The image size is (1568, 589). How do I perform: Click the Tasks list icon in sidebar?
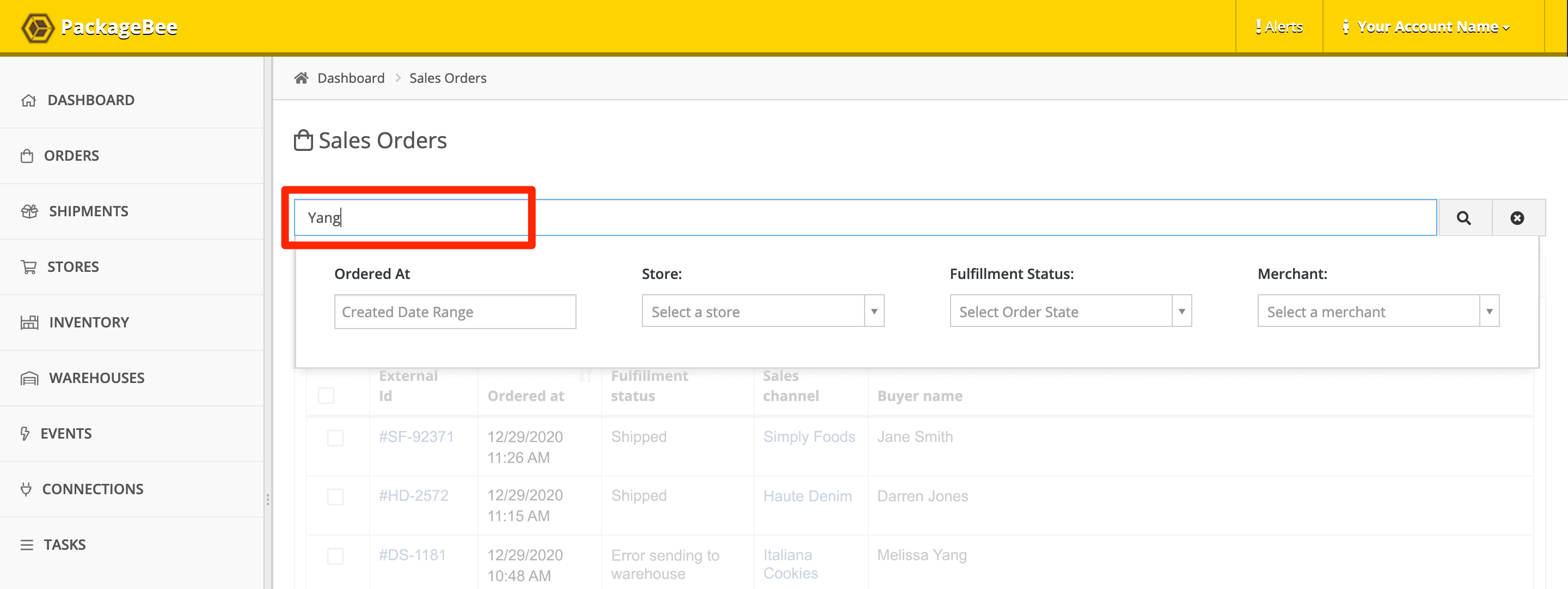[27, 544]
